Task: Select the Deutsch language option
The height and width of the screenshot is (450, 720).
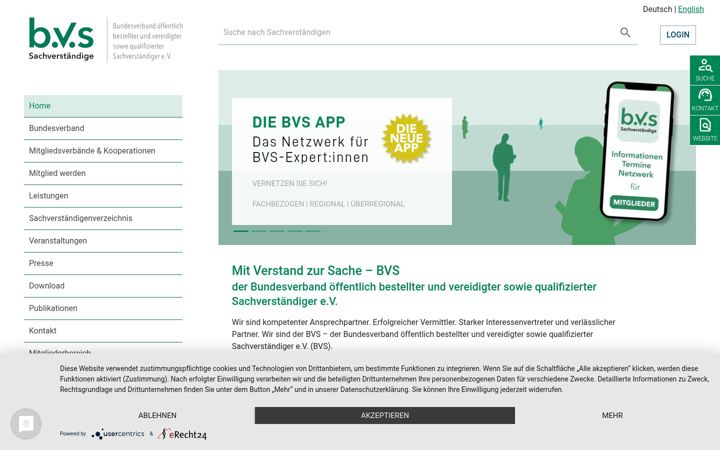Action: tap(657, 9)
